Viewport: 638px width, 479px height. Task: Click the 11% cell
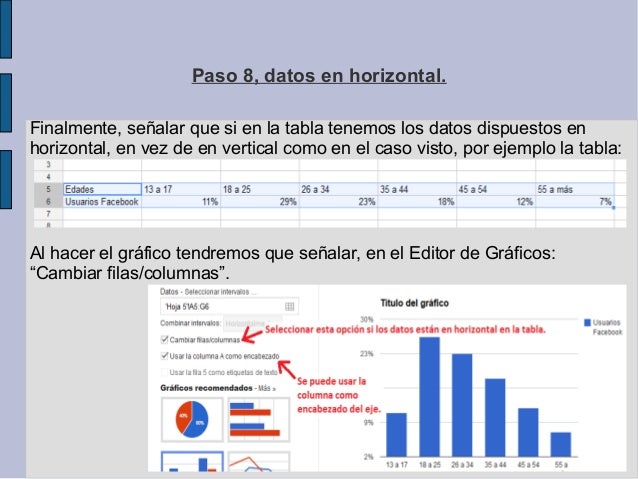[181, 201]
